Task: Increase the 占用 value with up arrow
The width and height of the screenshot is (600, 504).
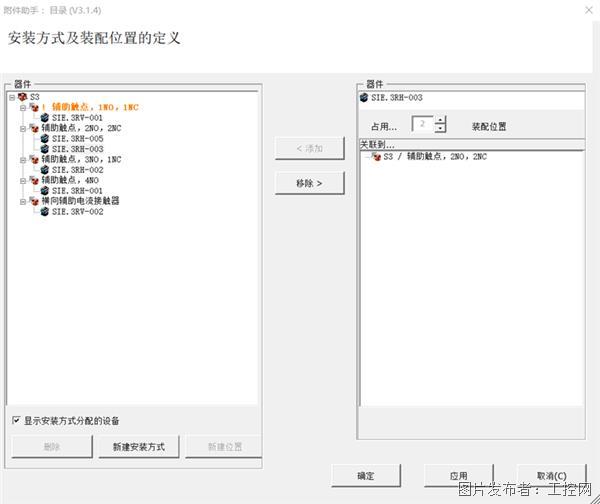Action: point(440,121)
